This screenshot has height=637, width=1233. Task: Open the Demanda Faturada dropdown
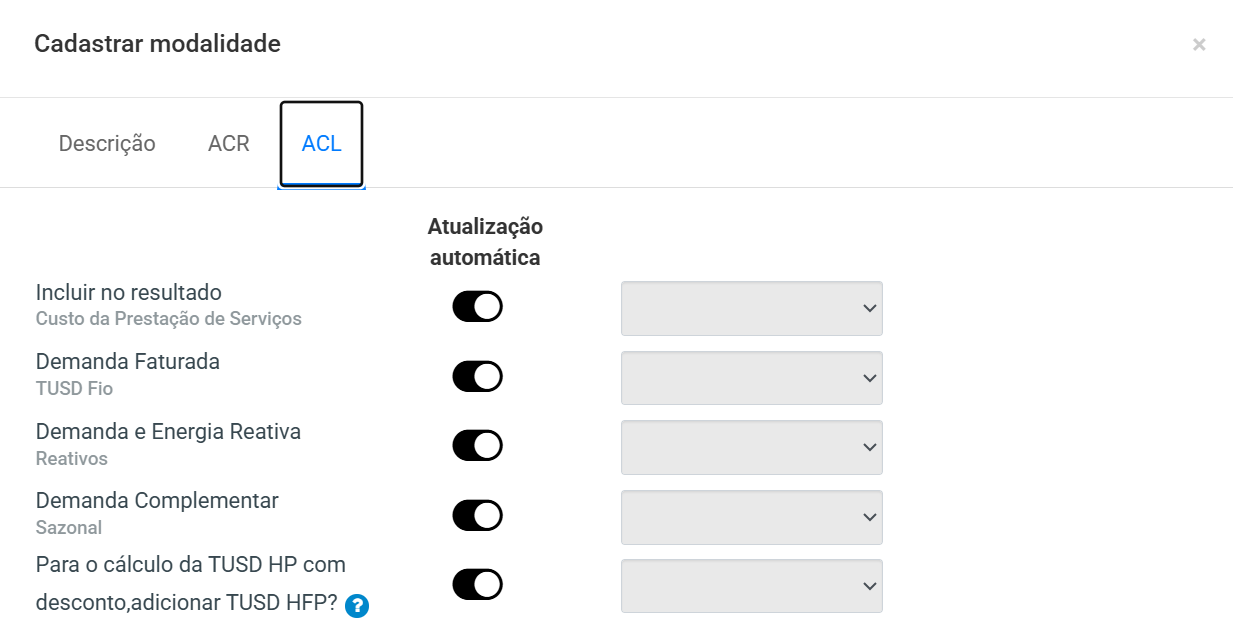click(x=752, y=378)
